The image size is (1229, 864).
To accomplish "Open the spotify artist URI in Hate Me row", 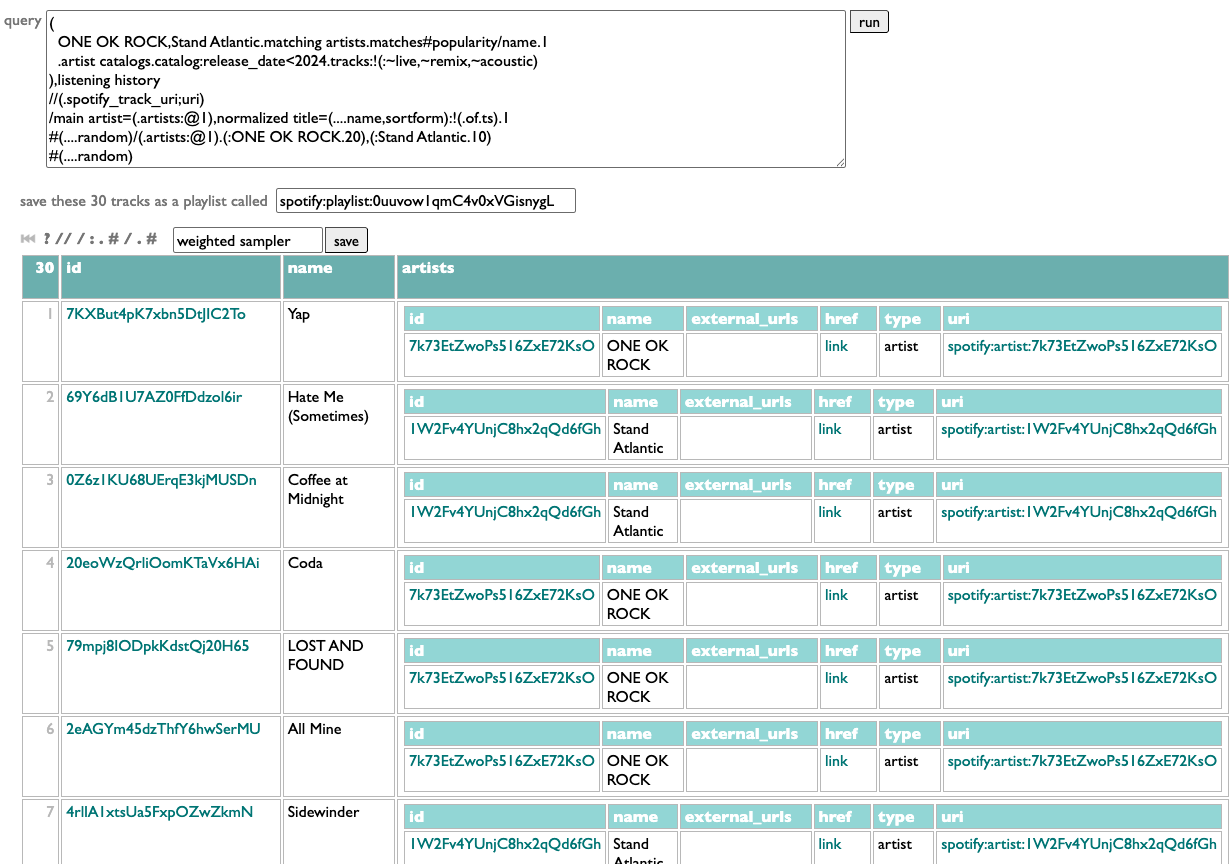I will click(x=1079, y=429).
